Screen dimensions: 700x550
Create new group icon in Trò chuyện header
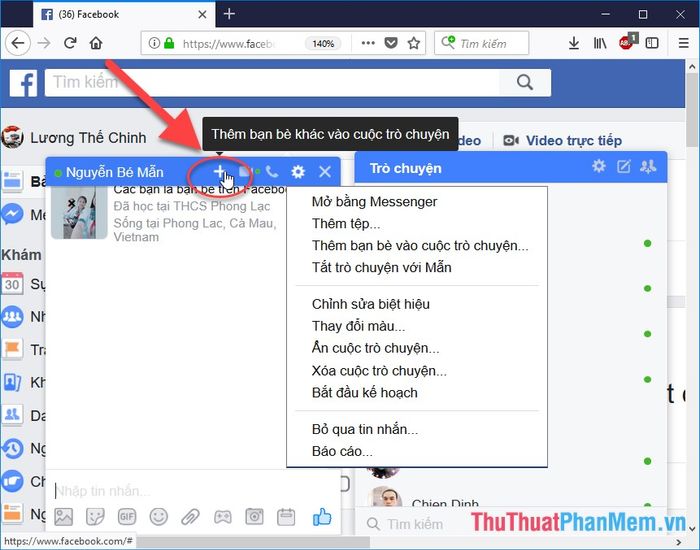click(x=648, y=167)
